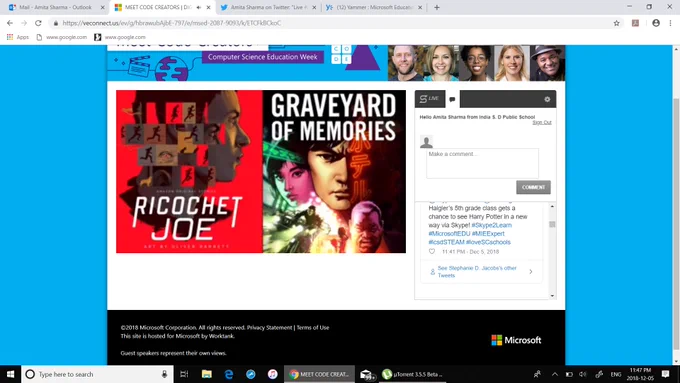The height and width of the screenshot is (383, 680).
Task: Open the Terms of Use link
Action: pos(313,327)
